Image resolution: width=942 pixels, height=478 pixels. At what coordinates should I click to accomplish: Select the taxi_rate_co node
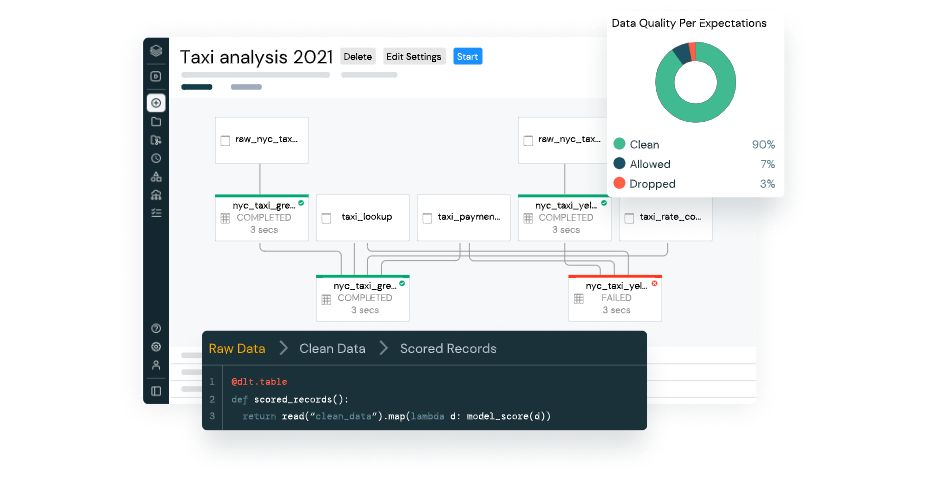pos(666,217)
